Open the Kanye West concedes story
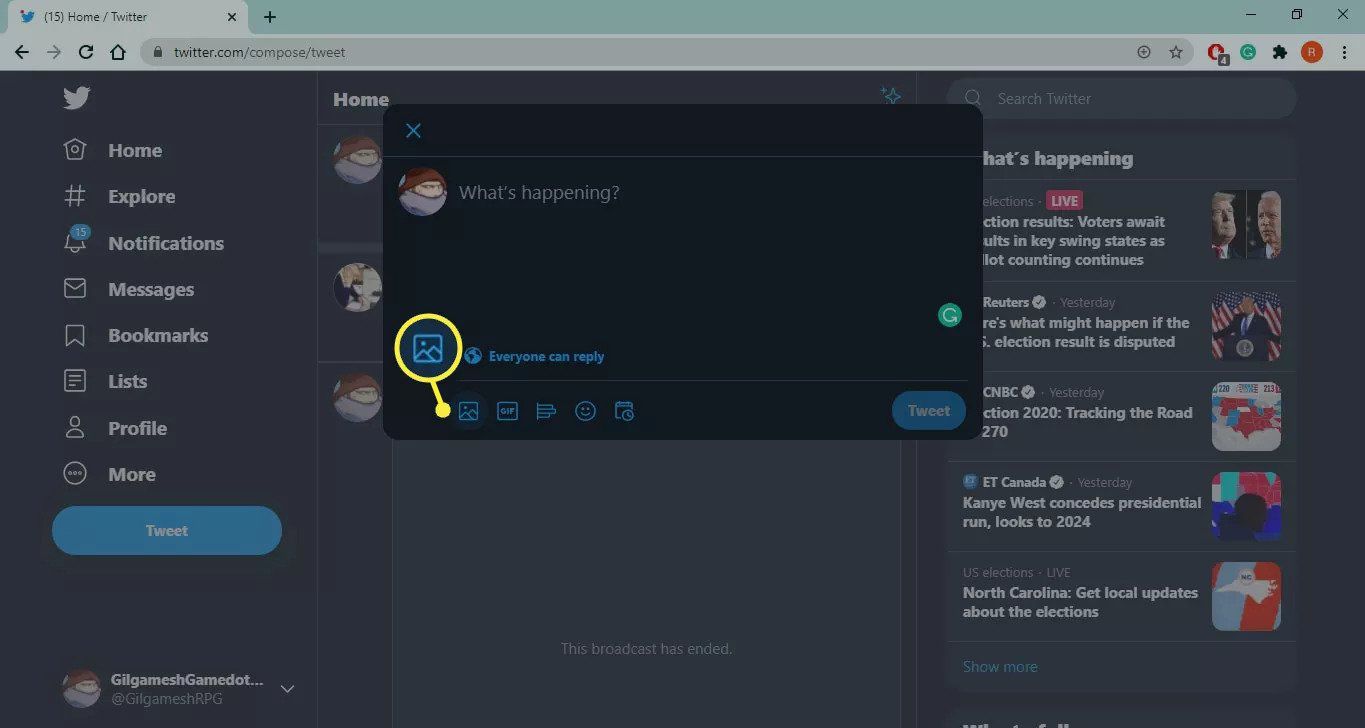1365x728 pixels. 1082,512
